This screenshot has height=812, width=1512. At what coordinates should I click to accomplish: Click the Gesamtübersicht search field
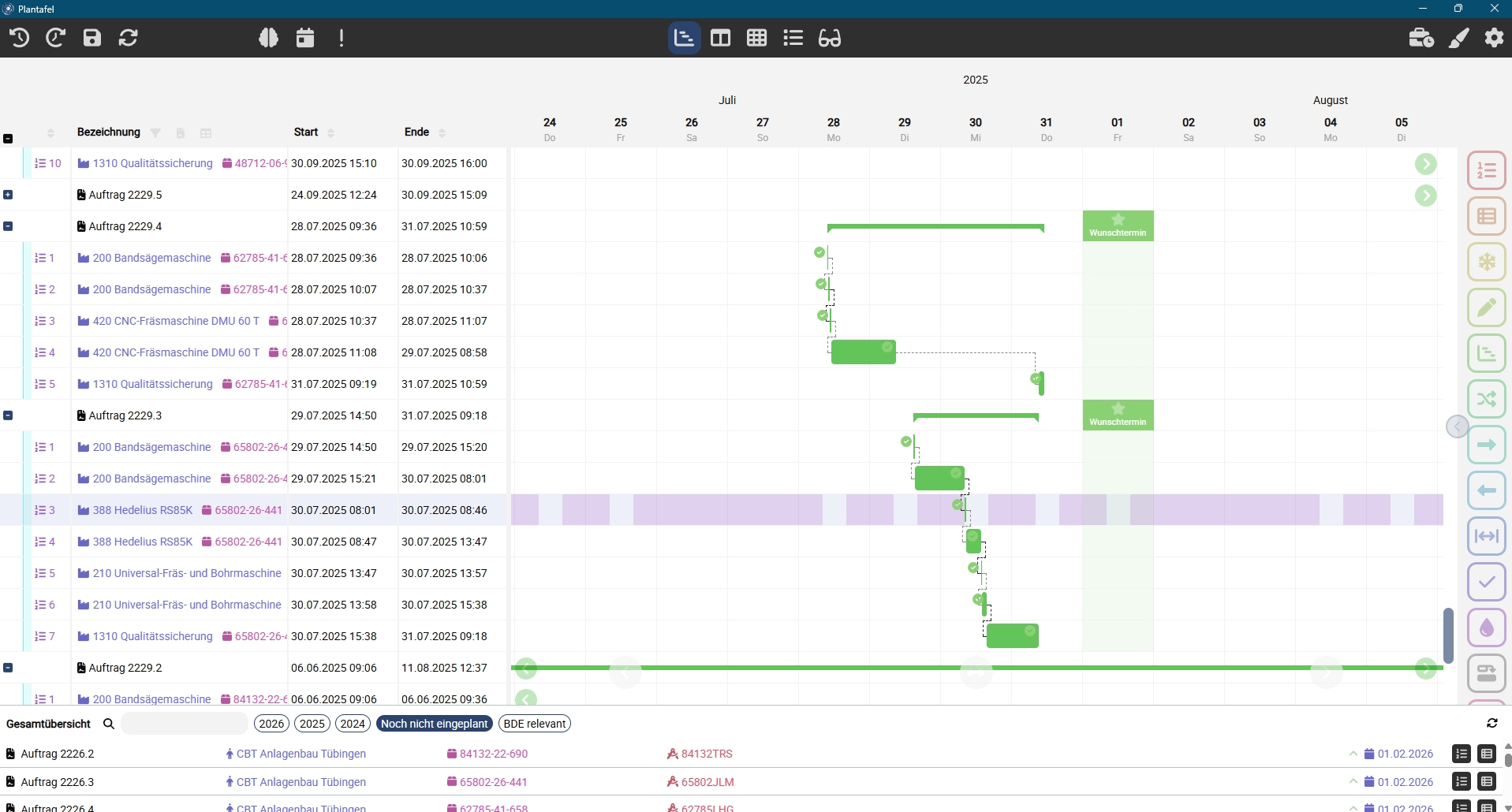point(185,724)
